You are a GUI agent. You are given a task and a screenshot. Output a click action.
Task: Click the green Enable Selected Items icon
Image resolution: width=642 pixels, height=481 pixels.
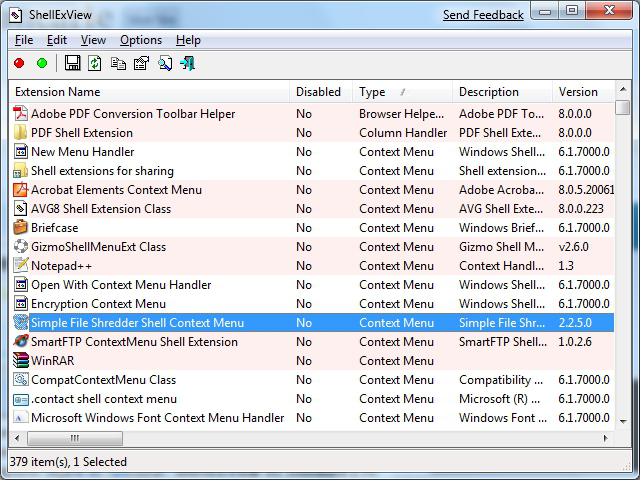(x=42, y=63)
